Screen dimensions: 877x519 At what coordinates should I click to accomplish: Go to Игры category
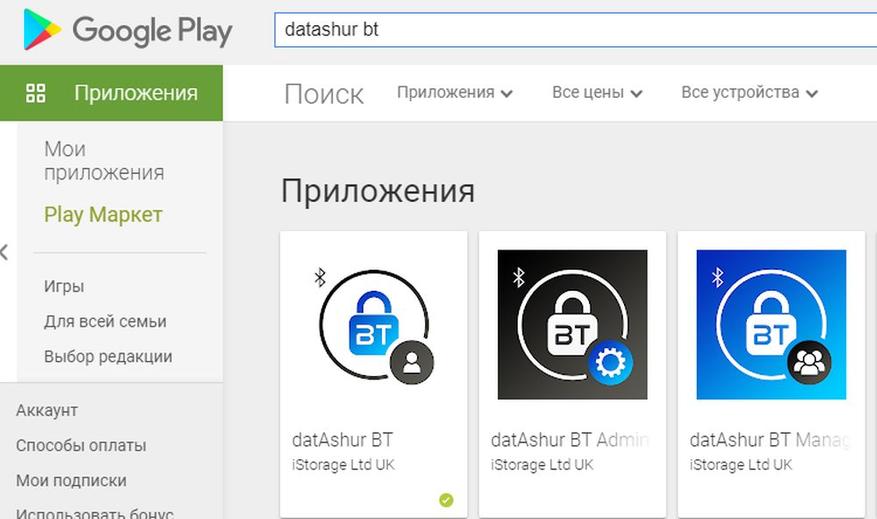[x=64, y=286]
